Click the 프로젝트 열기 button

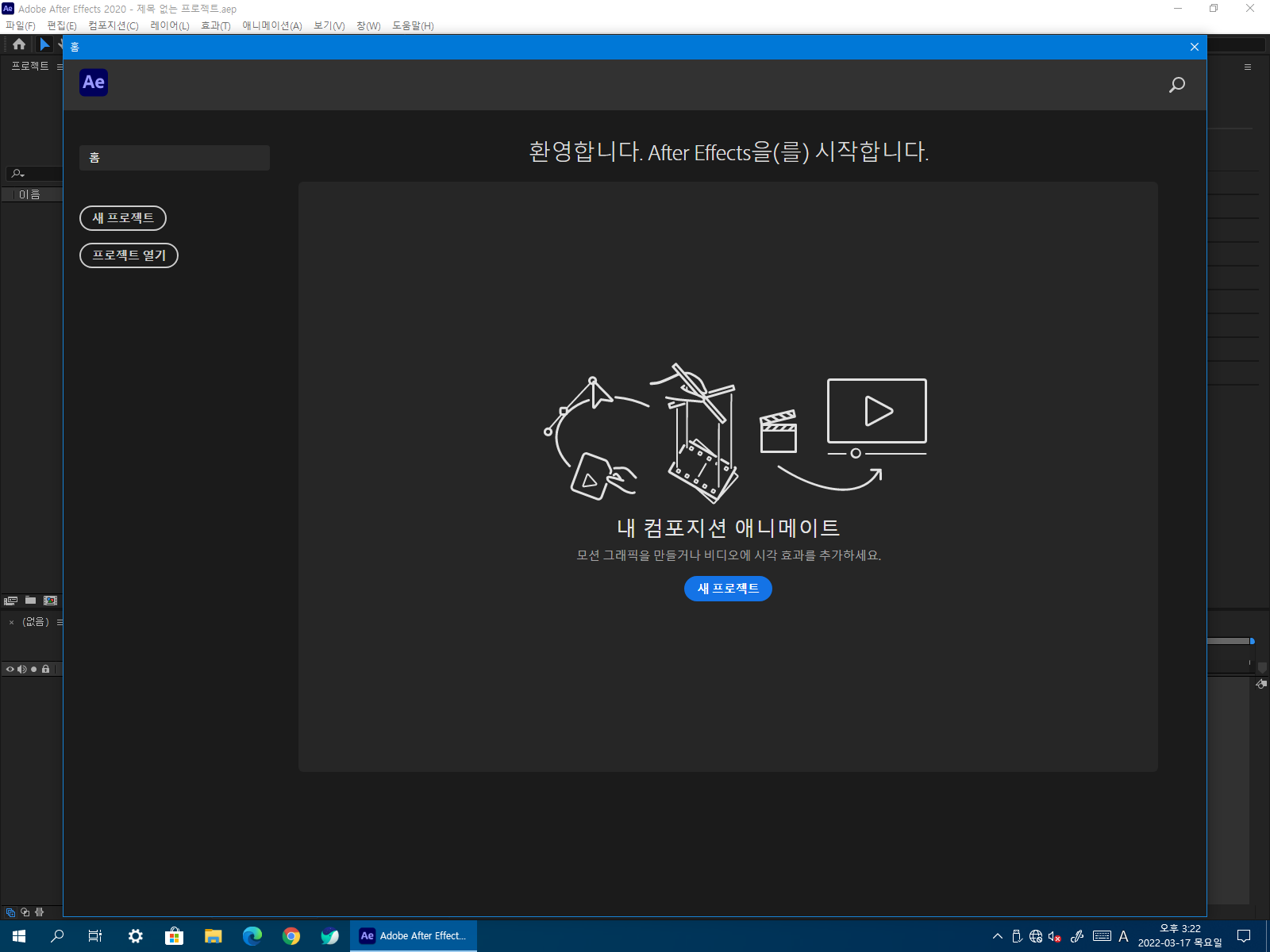point(129,255)
